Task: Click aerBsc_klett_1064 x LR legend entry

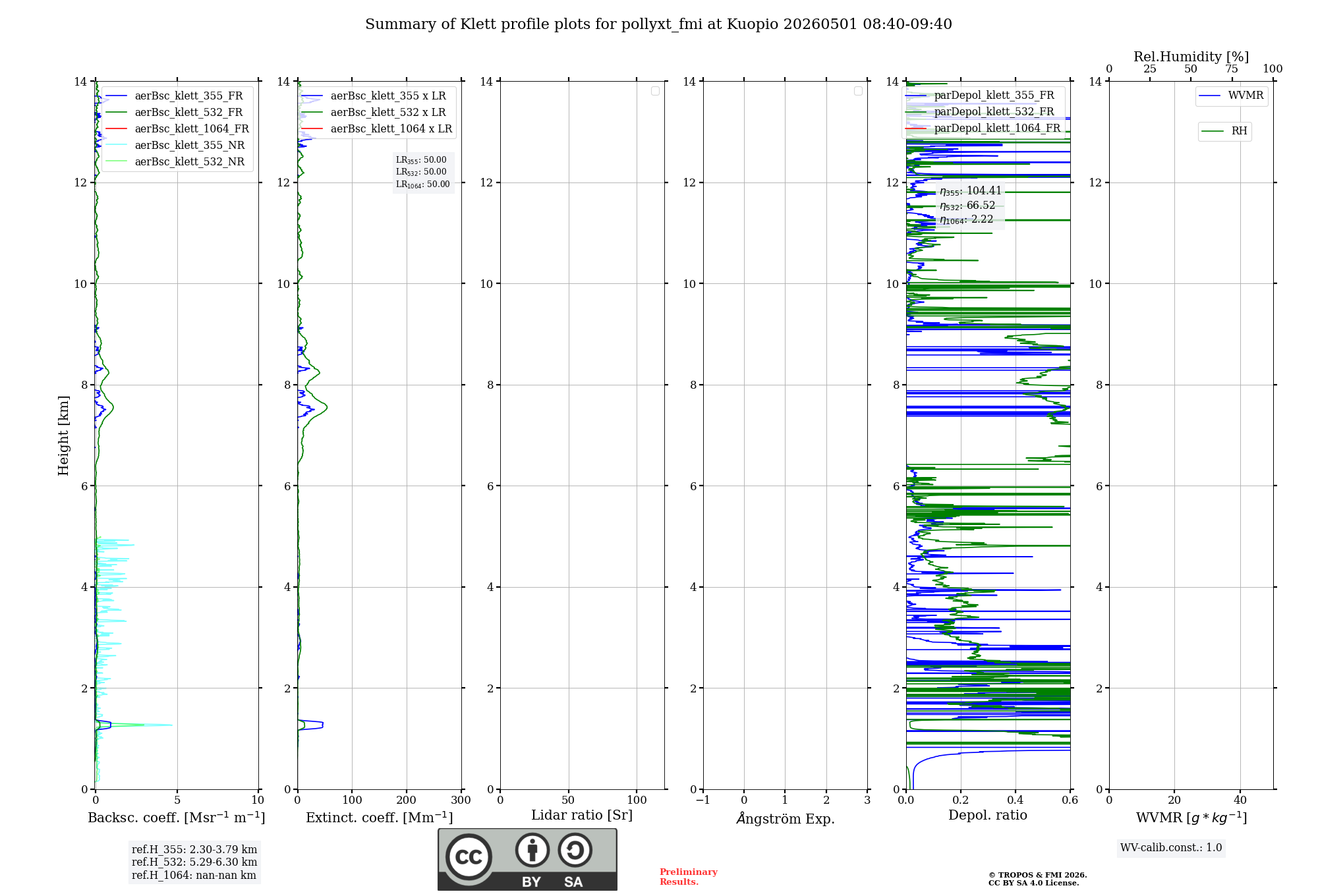Action: 377,129
